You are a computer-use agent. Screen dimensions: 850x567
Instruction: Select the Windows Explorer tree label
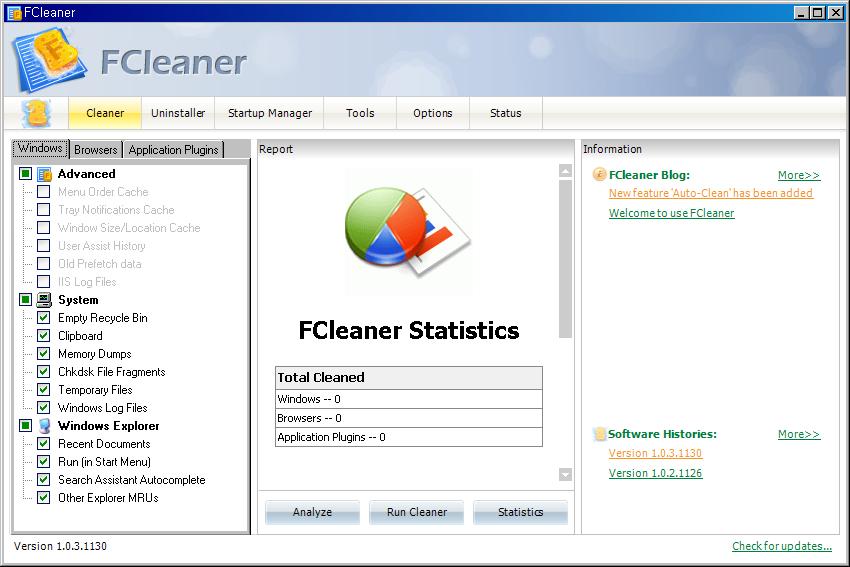pos(109,426)
